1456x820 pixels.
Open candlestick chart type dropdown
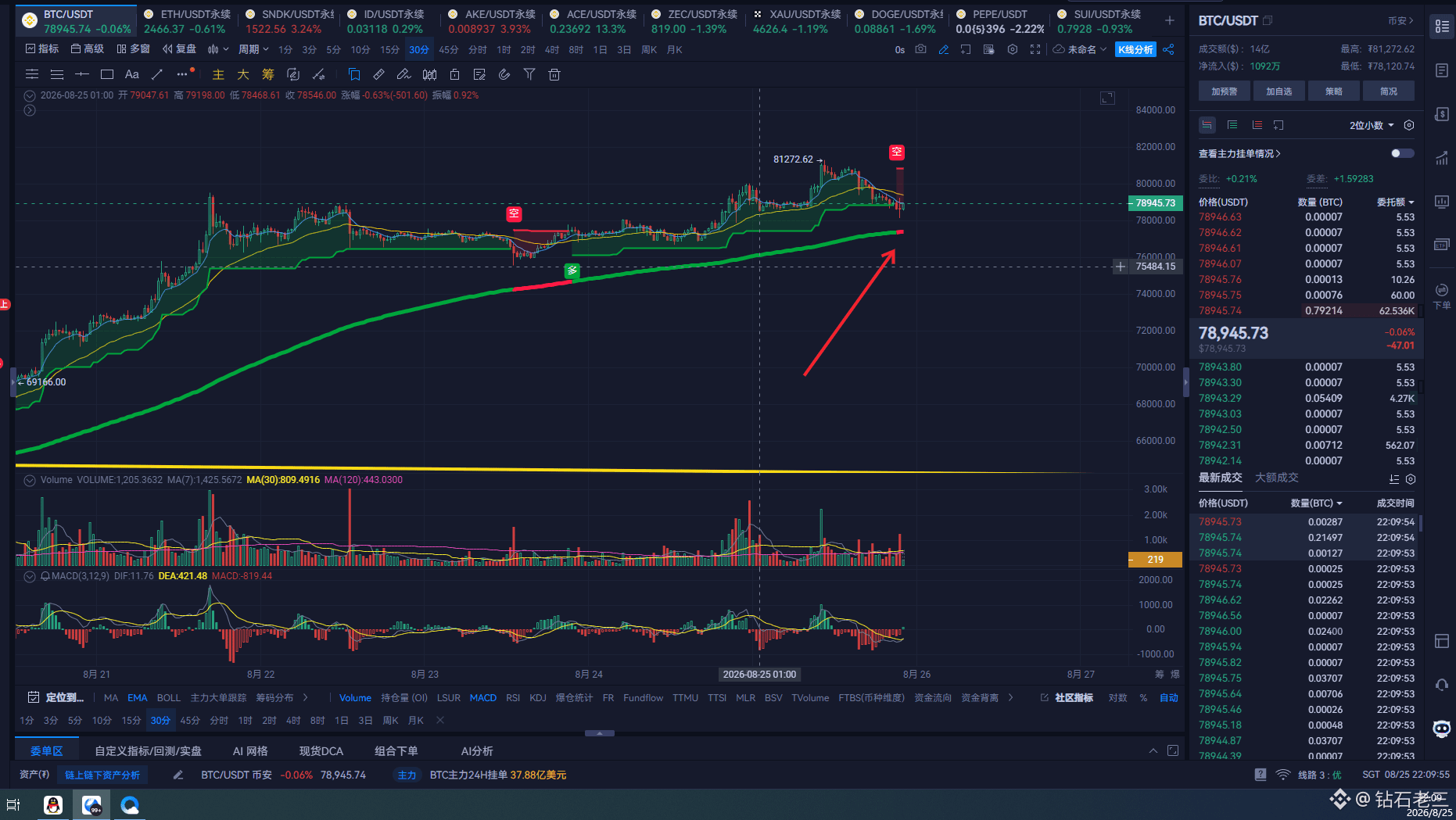(218, 49)
